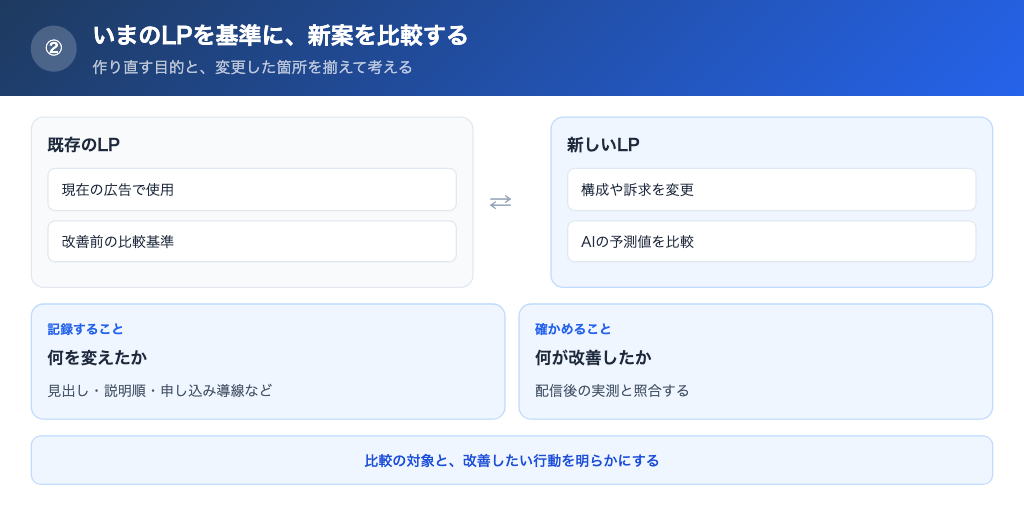Viewport: 1024px width, 506px height.
Task: Click the banner 比較の対象と、改善したい行動を明らかにする
Action: click(512, 460)
